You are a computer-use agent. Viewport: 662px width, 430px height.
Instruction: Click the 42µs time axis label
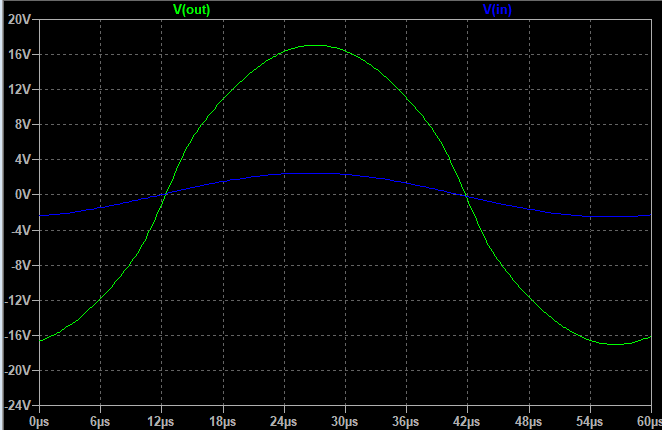tap(467, 422)
